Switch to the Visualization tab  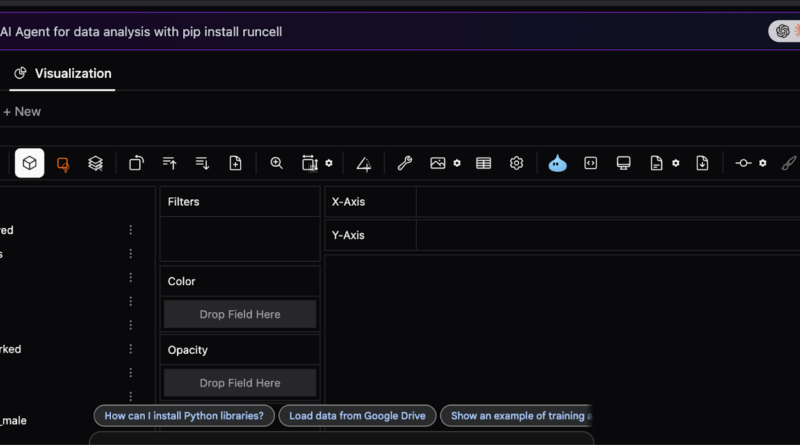click(62, 73)
